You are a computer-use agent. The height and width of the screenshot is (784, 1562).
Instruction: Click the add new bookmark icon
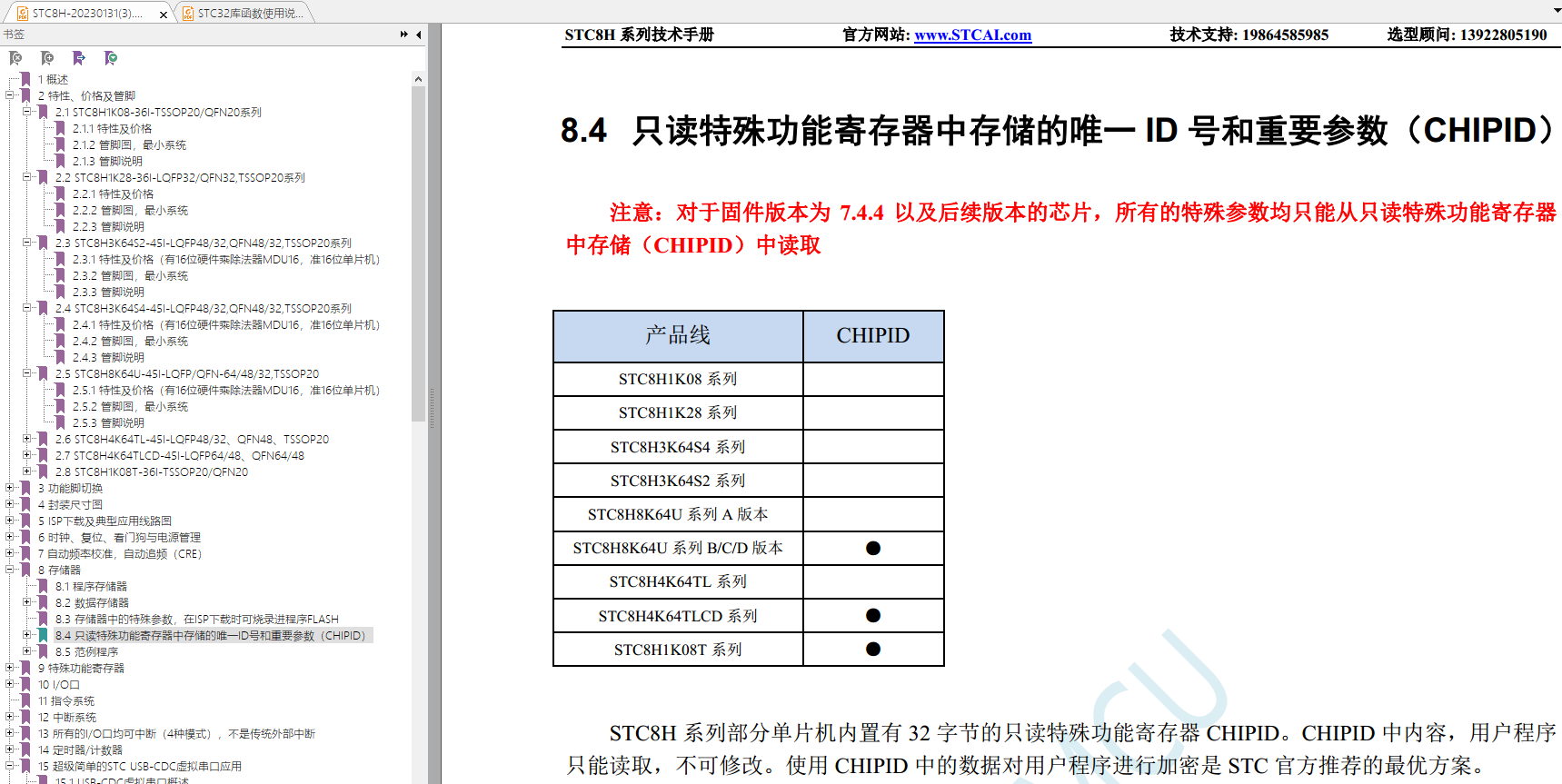(x=47, y=58)
